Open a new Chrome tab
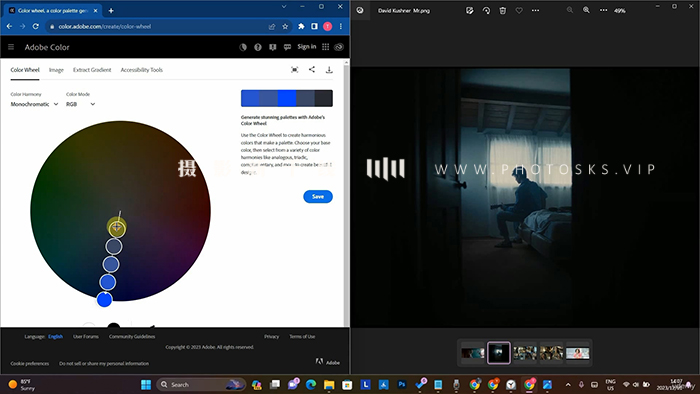 111,10
